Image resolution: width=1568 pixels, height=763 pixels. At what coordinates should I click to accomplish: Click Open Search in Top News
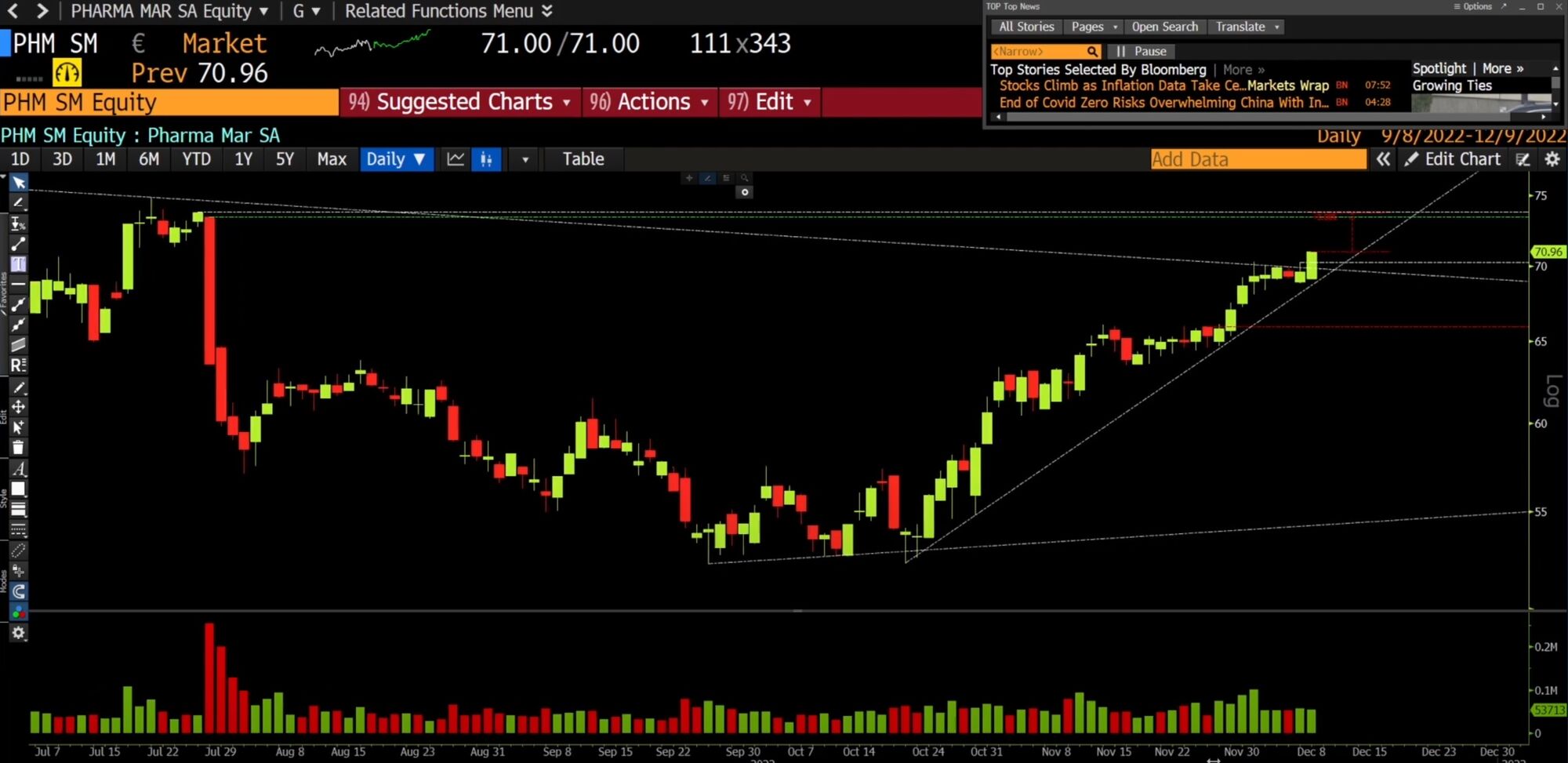pos(1165,27)
